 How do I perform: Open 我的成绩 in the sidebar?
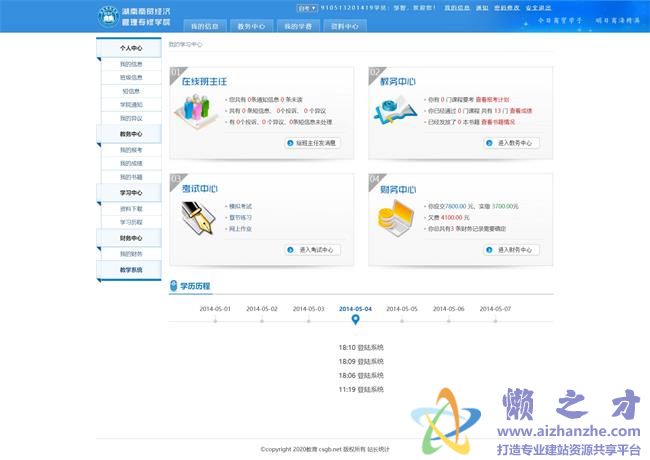click(x=131, y=163)
